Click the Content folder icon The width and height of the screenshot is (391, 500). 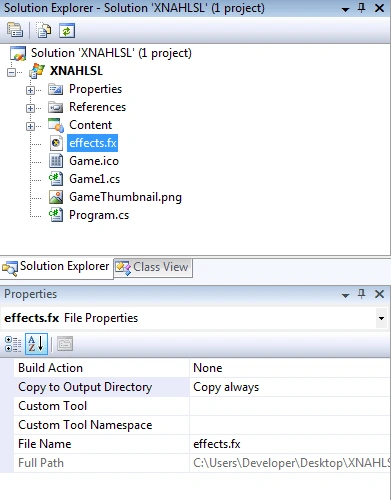(x=56, y=125)
